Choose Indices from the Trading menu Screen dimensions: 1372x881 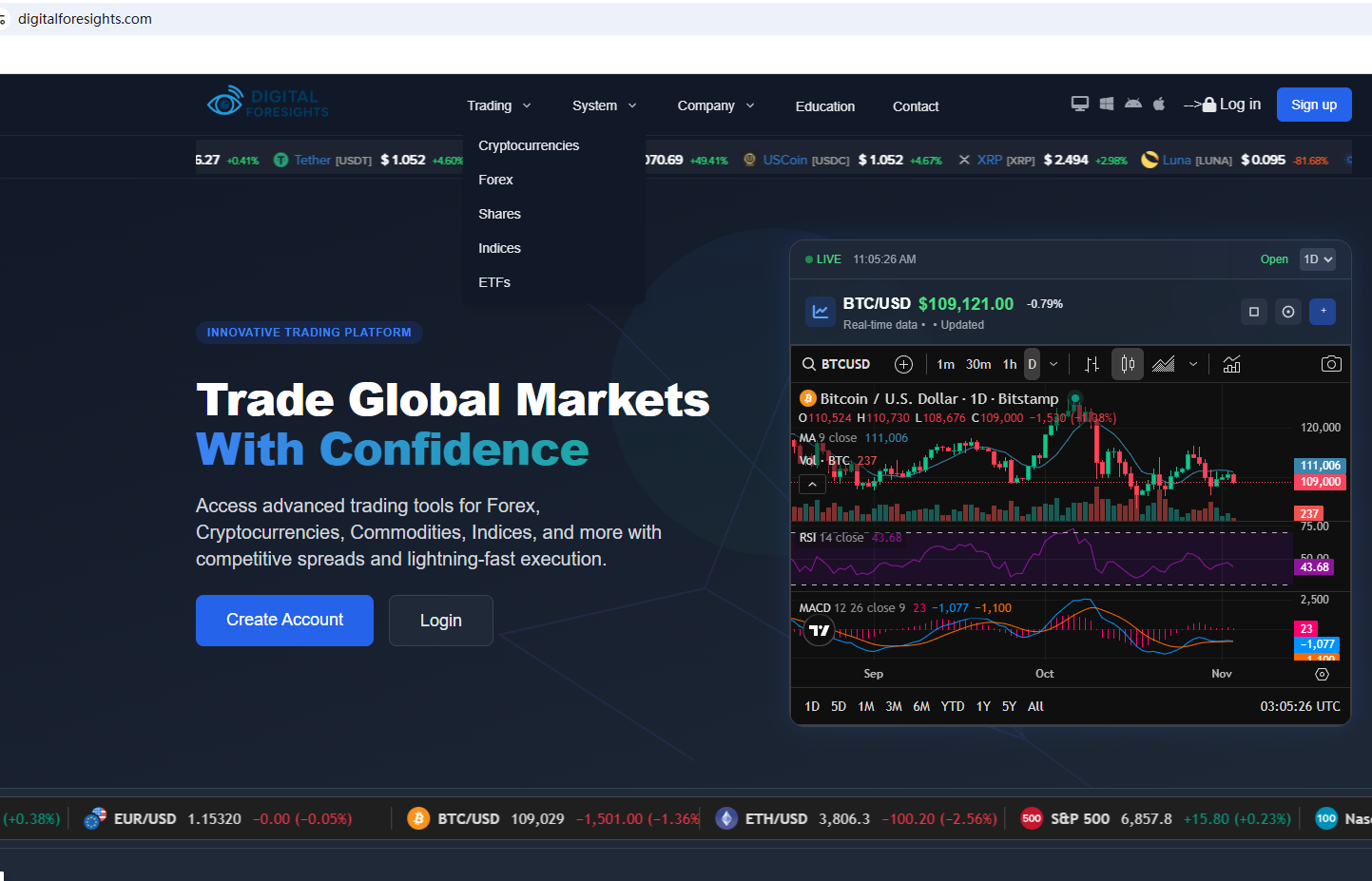coord(499,248)
